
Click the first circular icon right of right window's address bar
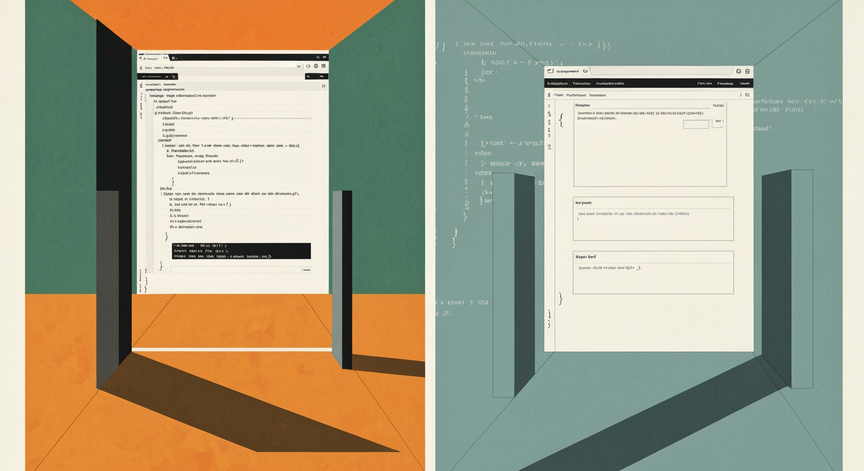pos(738,72)
